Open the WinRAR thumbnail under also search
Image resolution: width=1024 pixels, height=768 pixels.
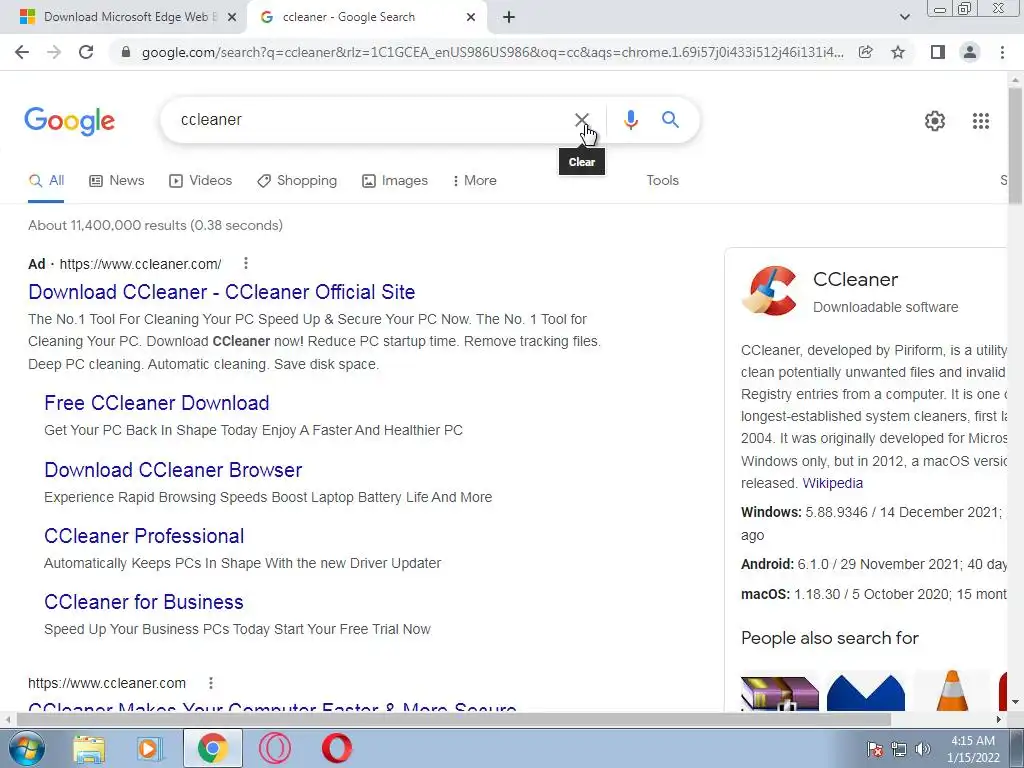[x=780, y=694]
